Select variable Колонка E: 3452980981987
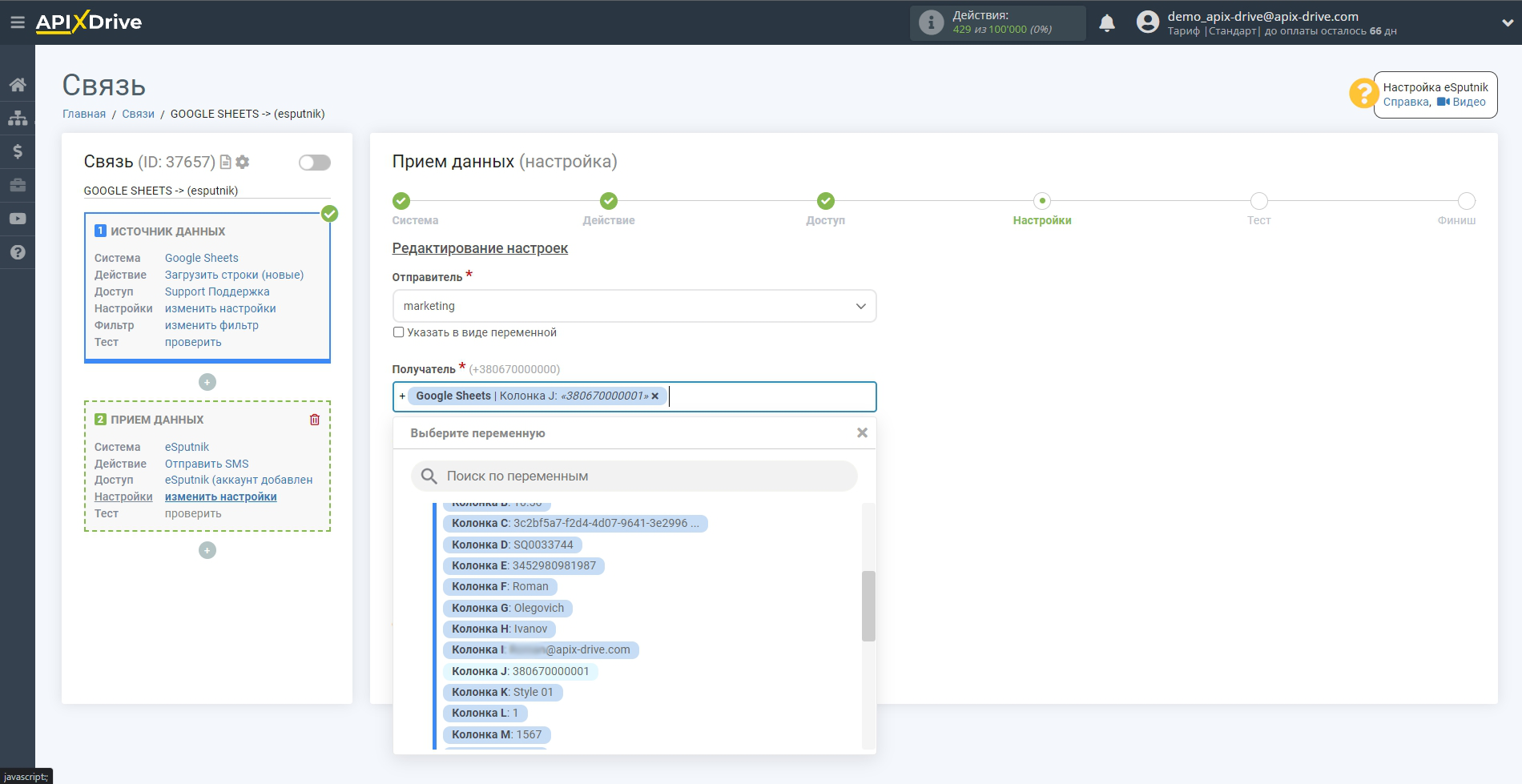Viewport: 1522px width, 784px height. point(524,565)
